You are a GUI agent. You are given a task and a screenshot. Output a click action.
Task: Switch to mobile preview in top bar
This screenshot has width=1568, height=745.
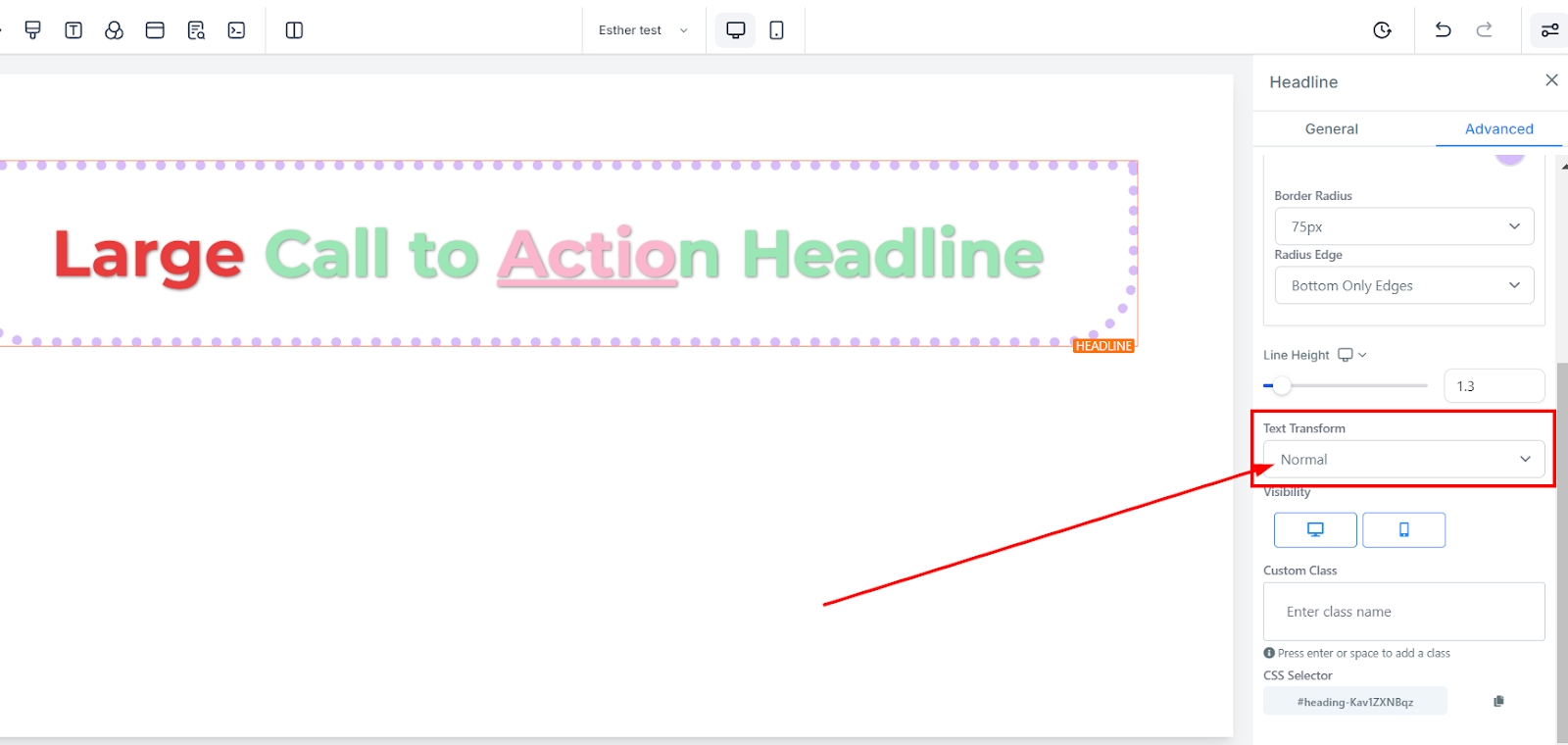tap(776, 30)
